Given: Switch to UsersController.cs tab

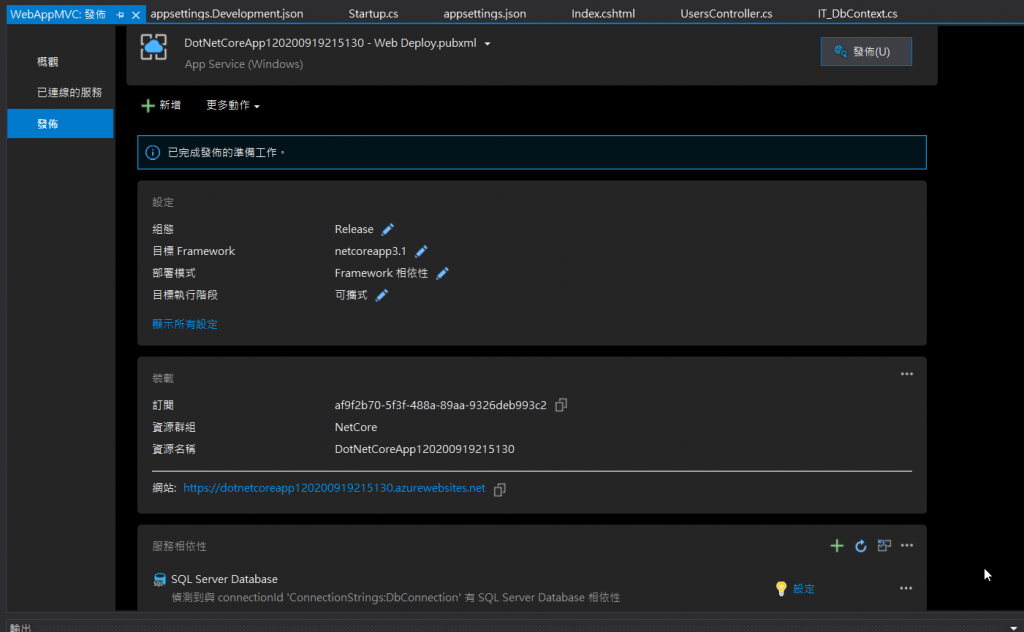Looking at the screenshot, I should [726, 14].
